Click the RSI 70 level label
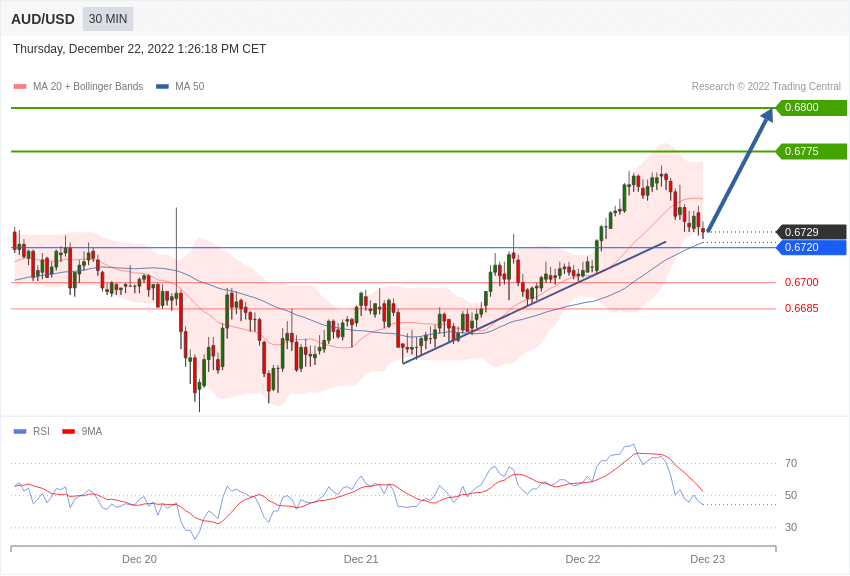 [791, 463]
